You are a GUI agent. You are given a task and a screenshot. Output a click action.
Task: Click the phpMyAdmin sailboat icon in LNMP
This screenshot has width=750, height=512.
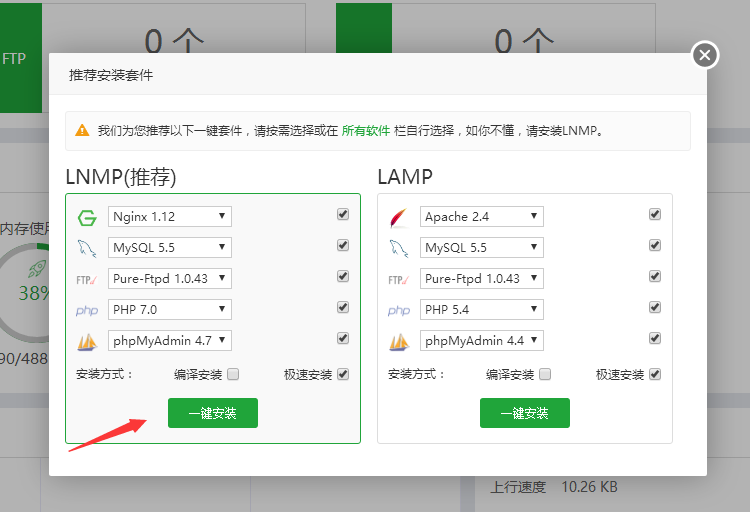click(87, 342)
